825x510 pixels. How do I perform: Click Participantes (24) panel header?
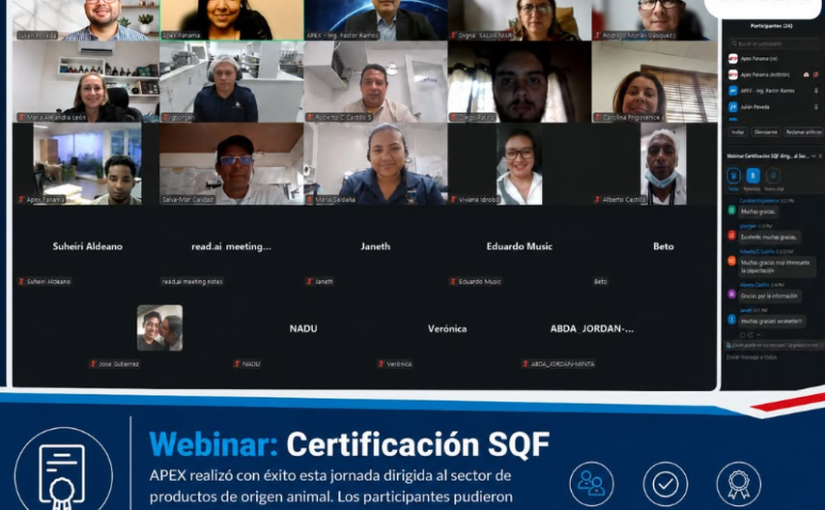pyautogui.click(x=771, y=26)
